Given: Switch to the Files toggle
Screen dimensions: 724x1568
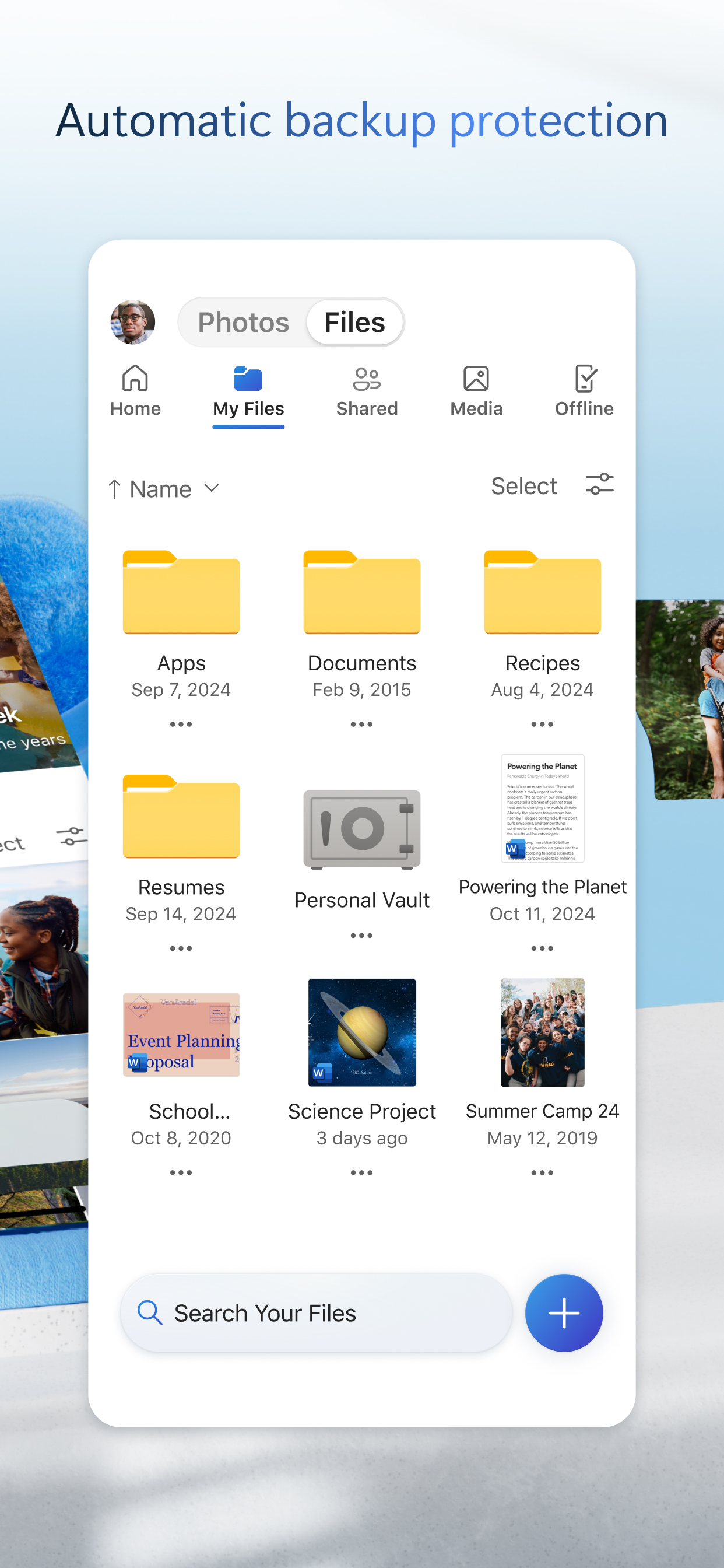Looking at the screenshot, I should coord(354,322).
